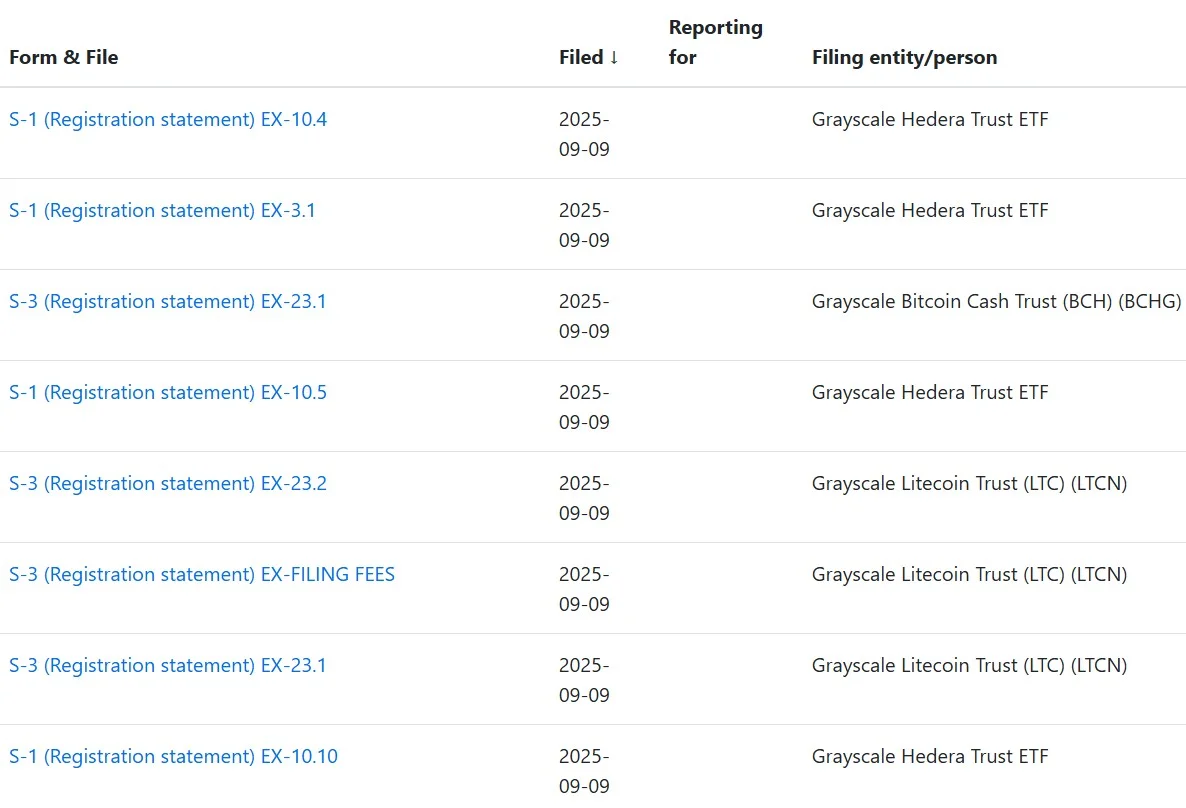Open the S-3 Registration statement EX-23.2 link
Viewport: 1186px width, 808px height.
168,483
